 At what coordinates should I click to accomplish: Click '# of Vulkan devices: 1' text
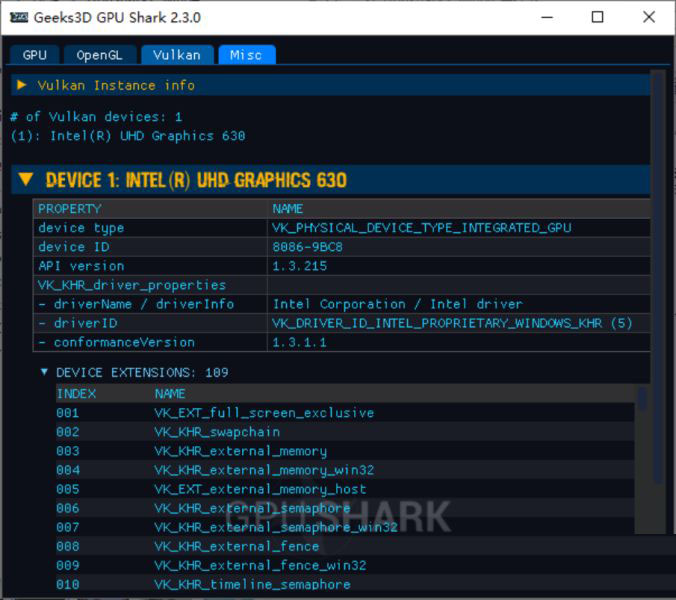point(96,117)
